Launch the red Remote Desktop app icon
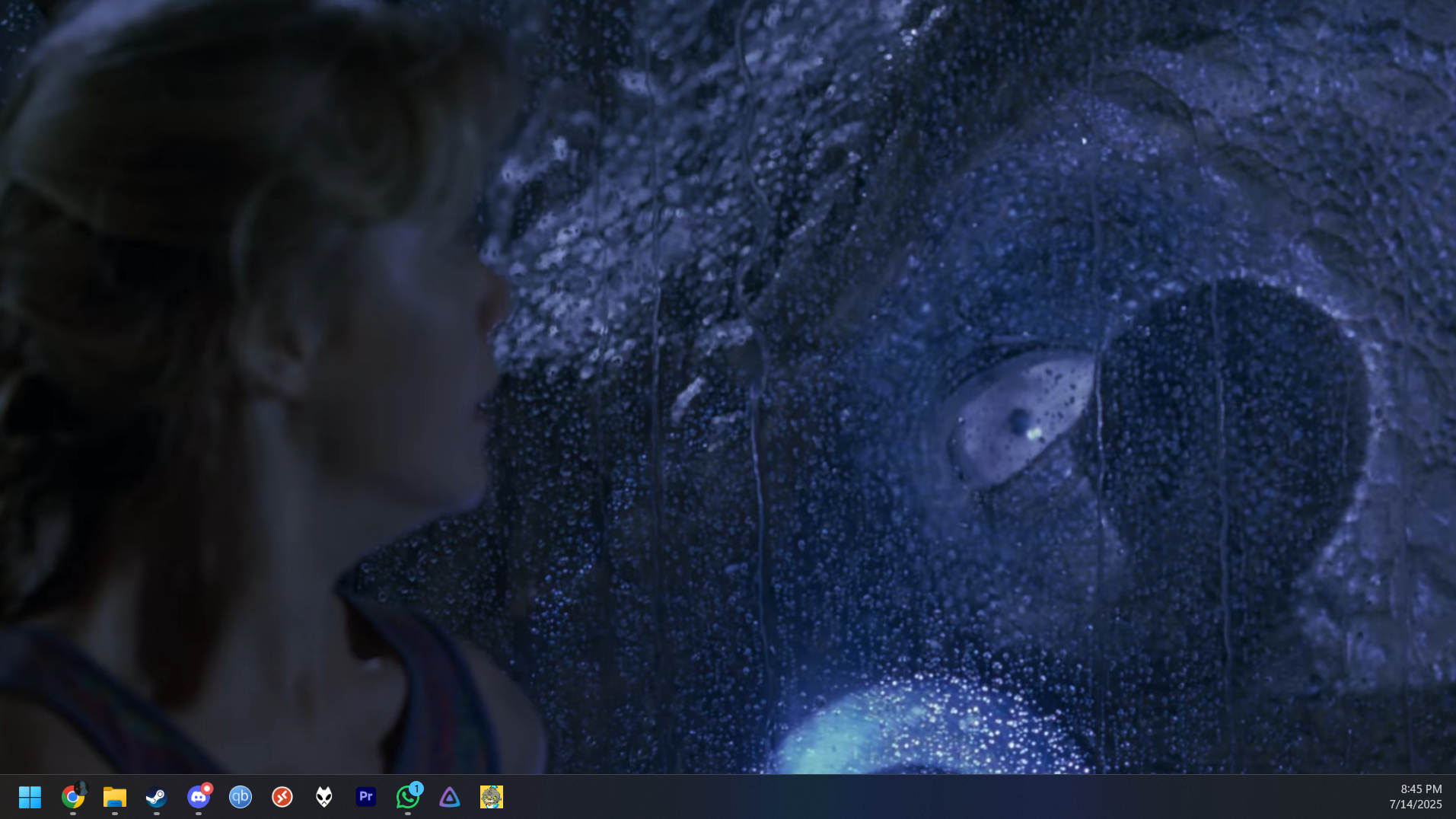Viewport: 1456px width, 819px height. click(282, 797)
